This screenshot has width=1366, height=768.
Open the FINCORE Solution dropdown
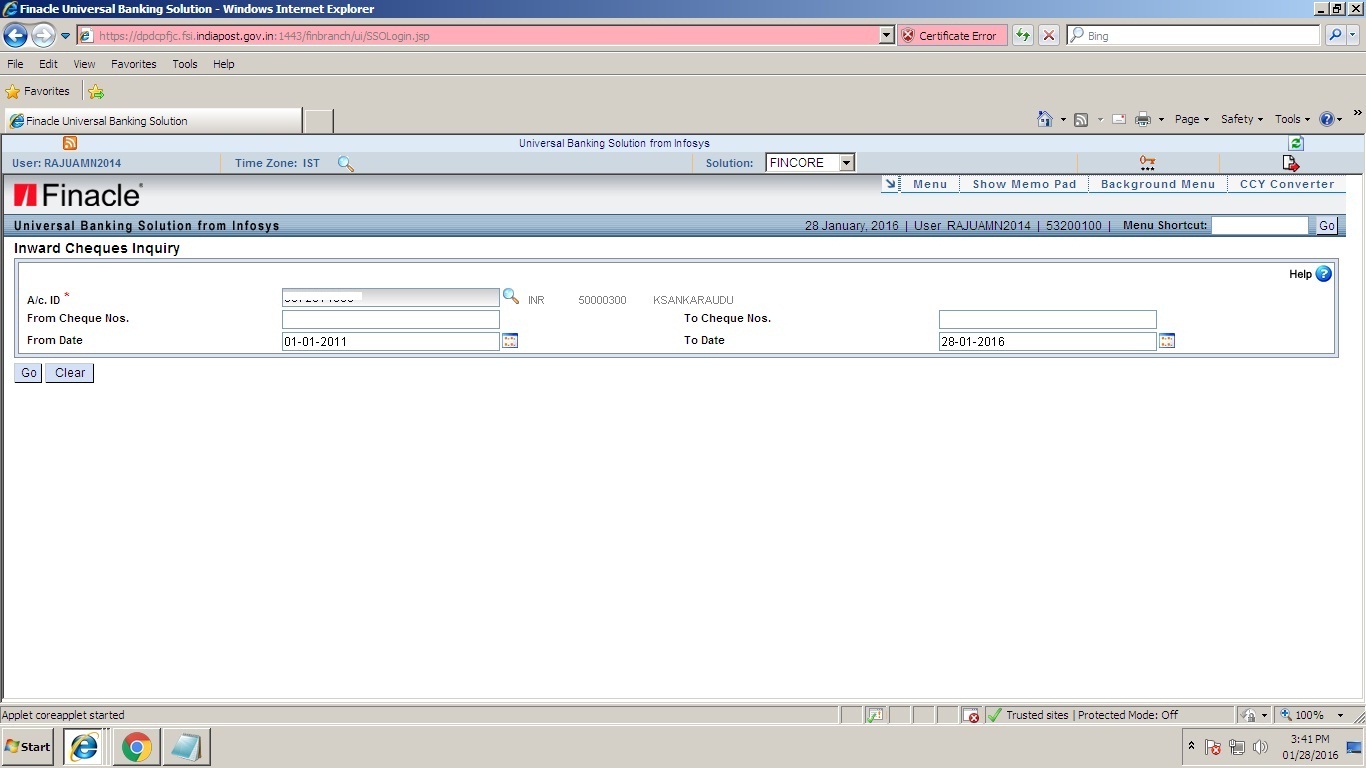845,162
